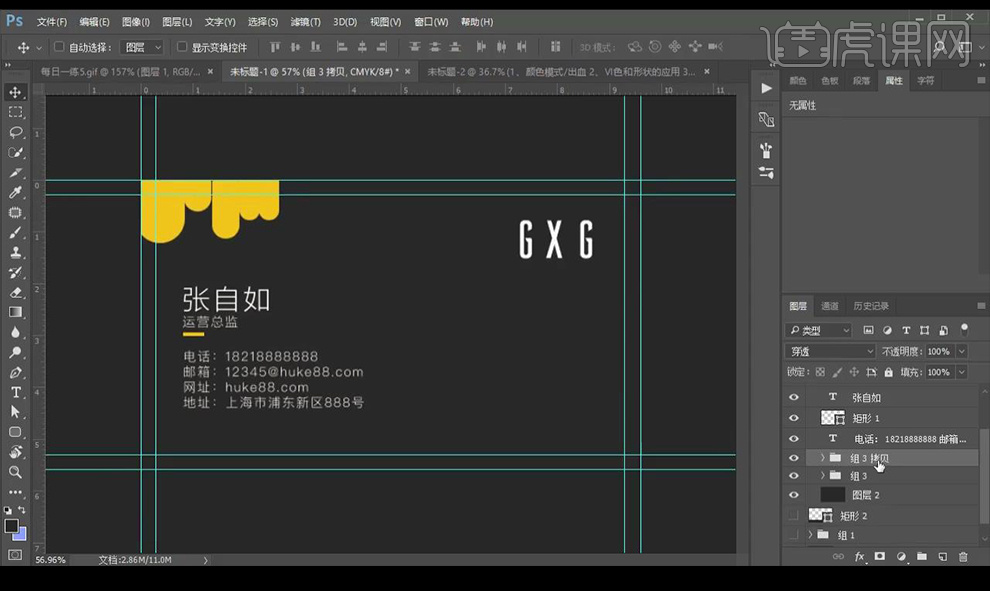This screenshot has width=990, height=591.
Task: Click the Actions play panel icon
Action: pyautogui.click(x=766, y=88)
